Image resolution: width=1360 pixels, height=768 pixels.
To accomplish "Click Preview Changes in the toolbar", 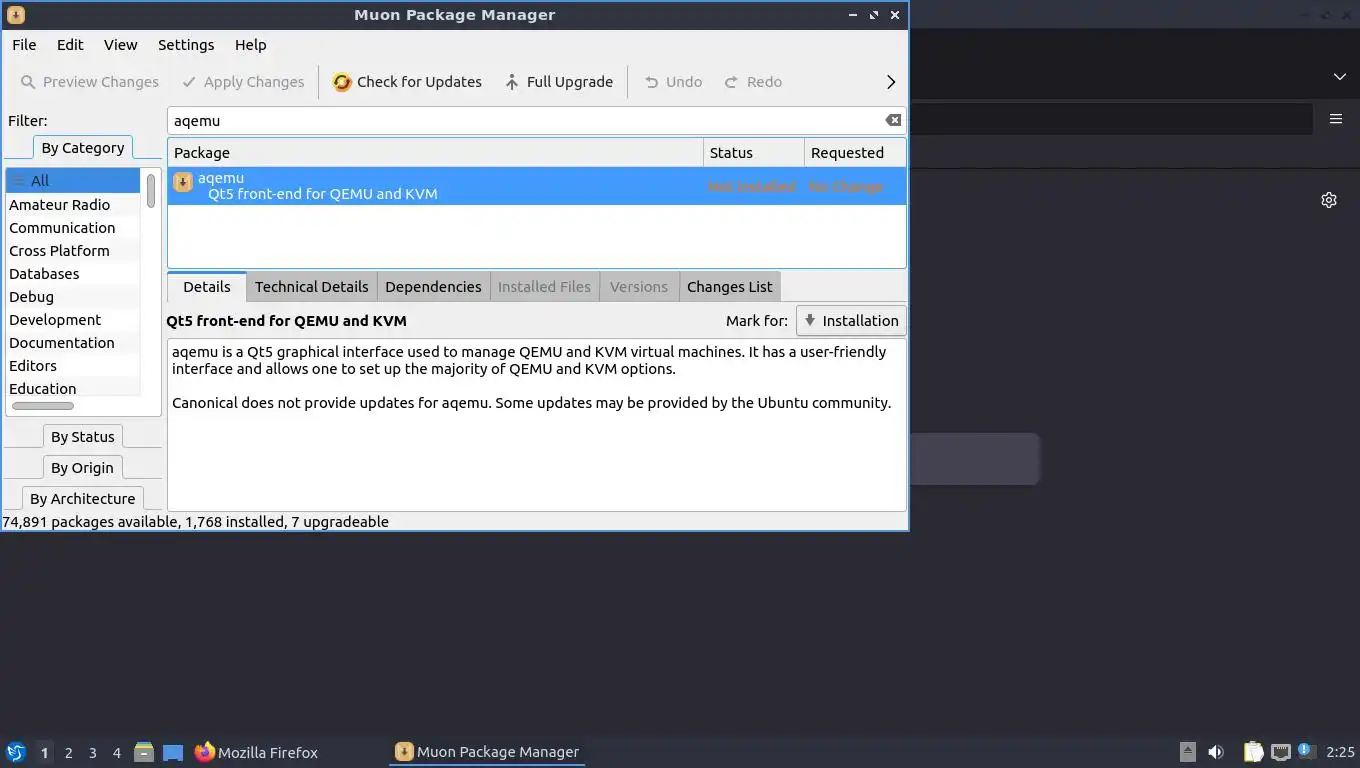I will point(89,82).
